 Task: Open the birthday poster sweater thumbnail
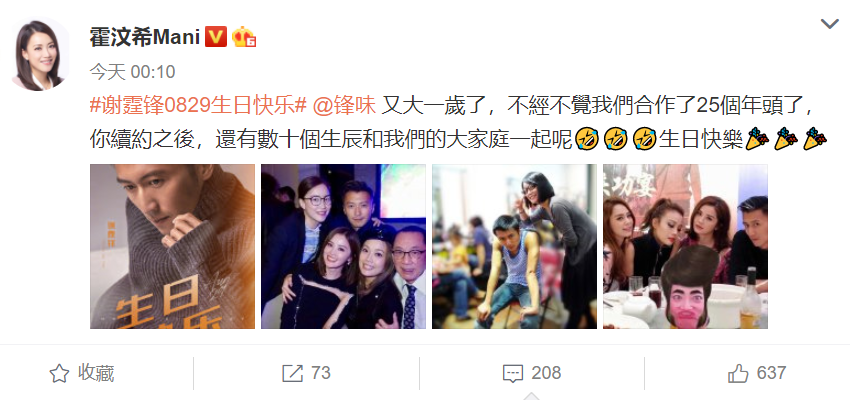[x=172, y=247]
